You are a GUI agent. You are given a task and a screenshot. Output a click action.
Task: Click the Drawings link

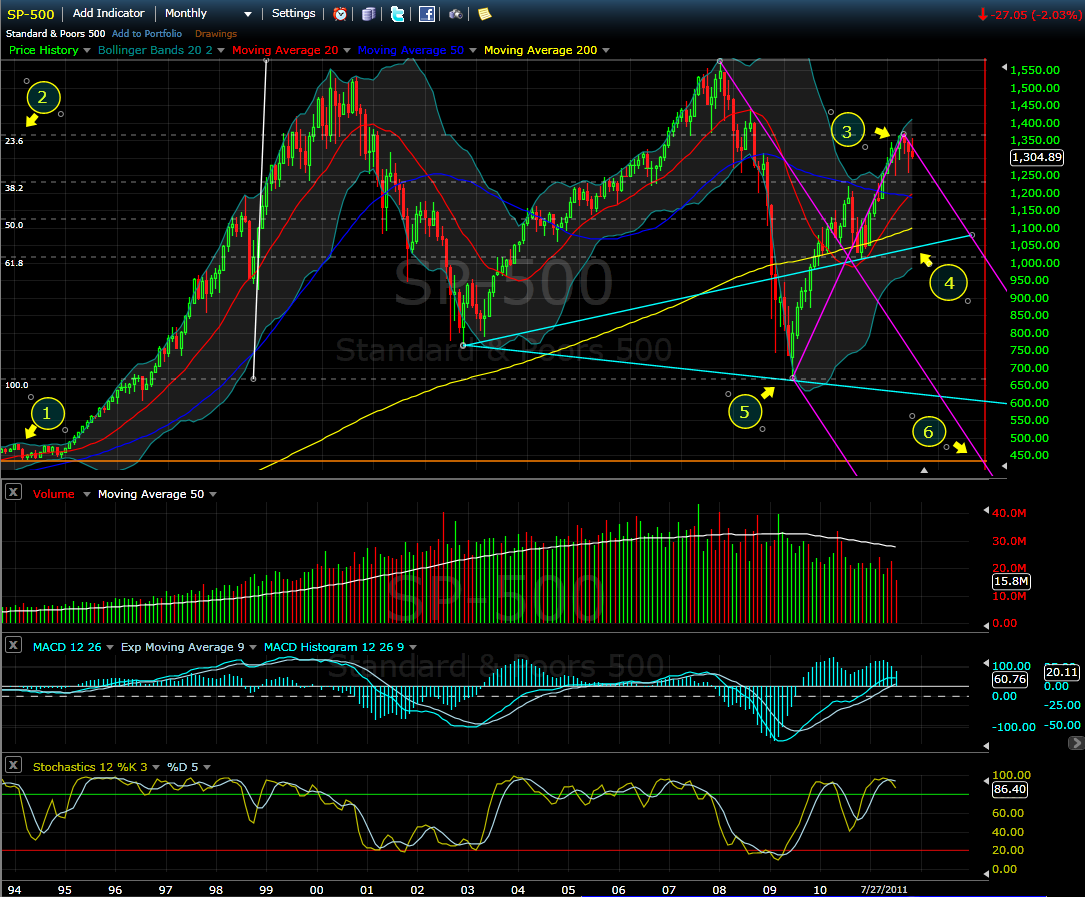[x=216, y=33]
